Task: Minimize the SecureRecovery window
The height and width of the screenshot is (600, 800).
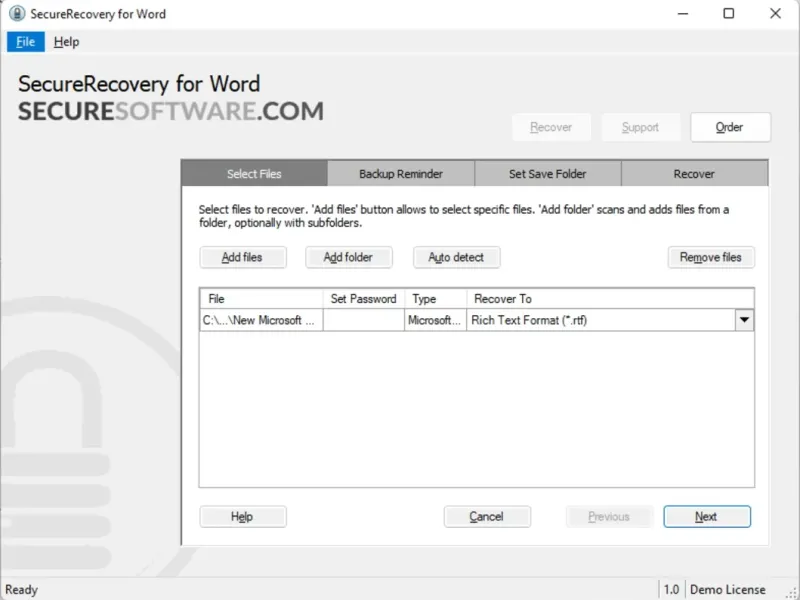Action: (683, 14)
